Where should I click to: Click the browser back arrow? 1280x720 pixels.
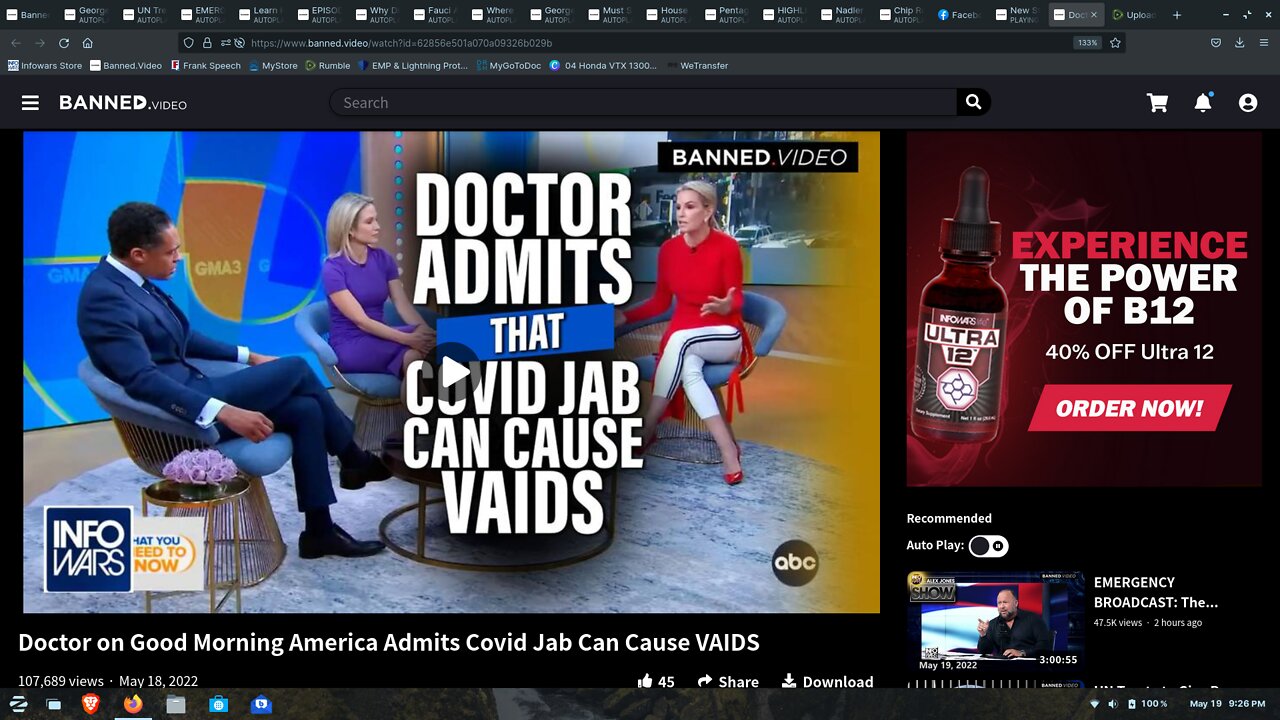16,43
